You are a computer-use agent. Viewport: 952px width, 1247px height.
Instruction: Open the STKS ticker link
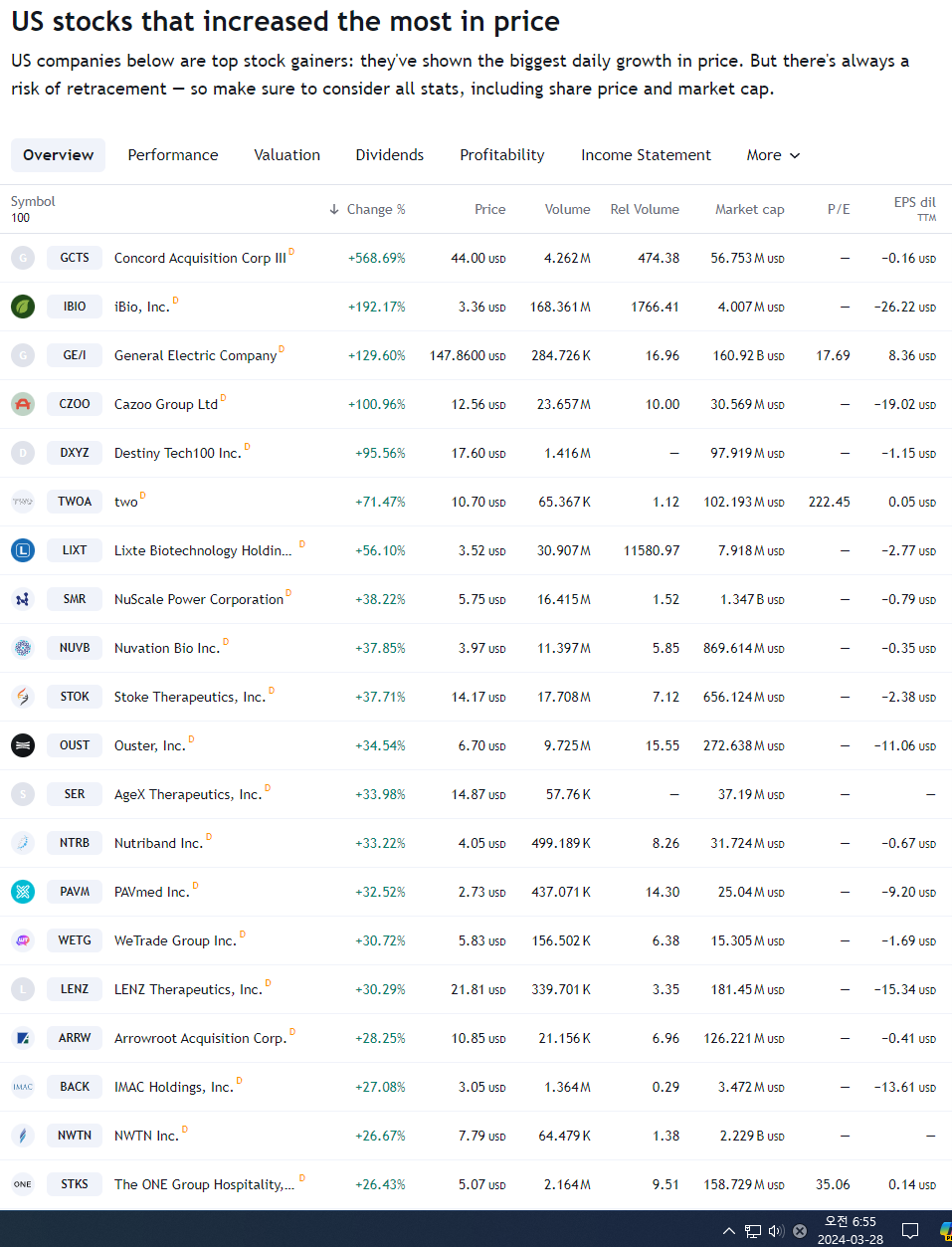pyautogui.click(x=75, y=1184)
